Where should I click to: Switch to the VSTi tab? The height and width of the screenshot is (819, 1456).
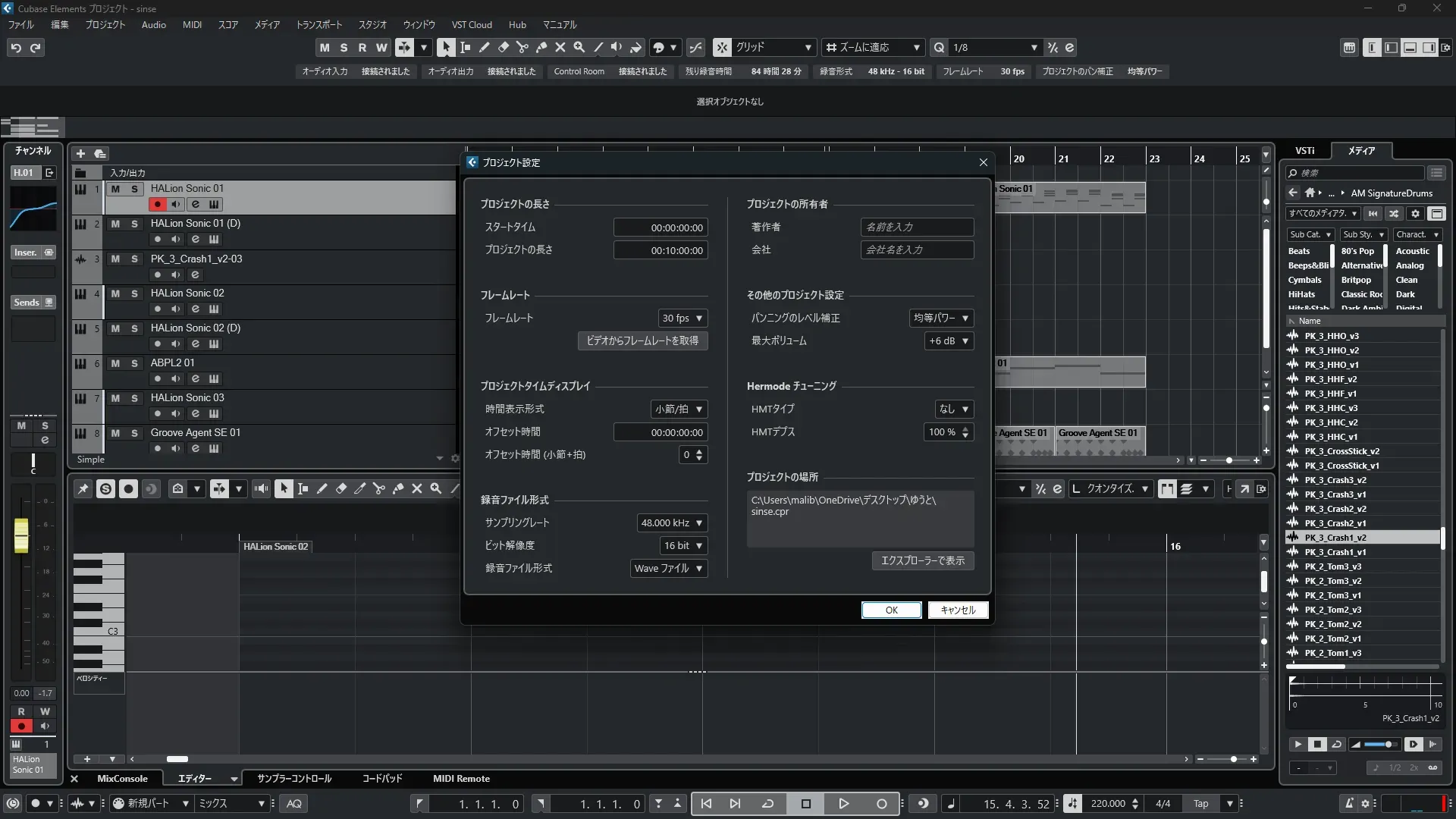(x=1304, y=150)
